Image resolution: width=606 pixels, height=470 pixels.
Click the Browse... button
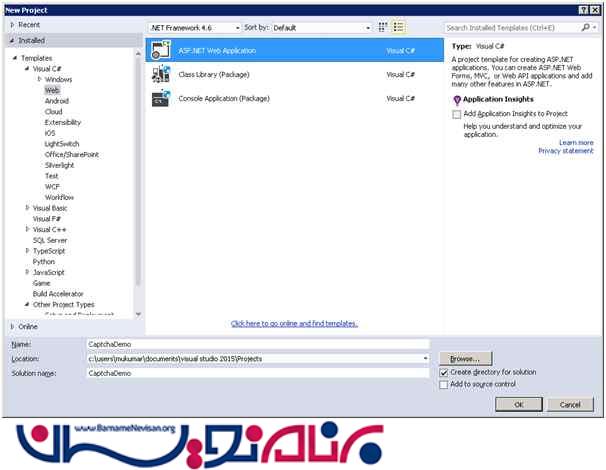[466, 359]
